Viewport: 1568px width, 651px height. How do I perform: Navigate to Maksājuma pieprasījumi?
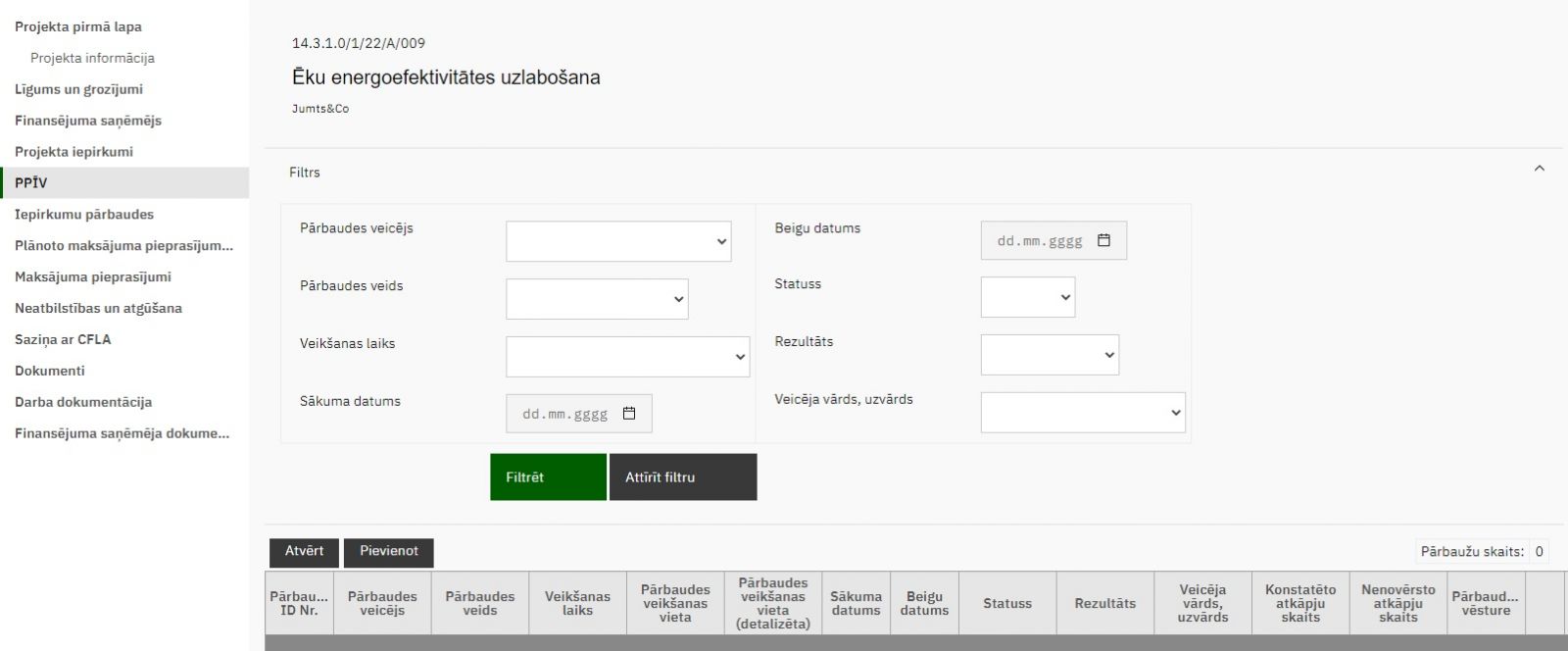pos(93,276)
